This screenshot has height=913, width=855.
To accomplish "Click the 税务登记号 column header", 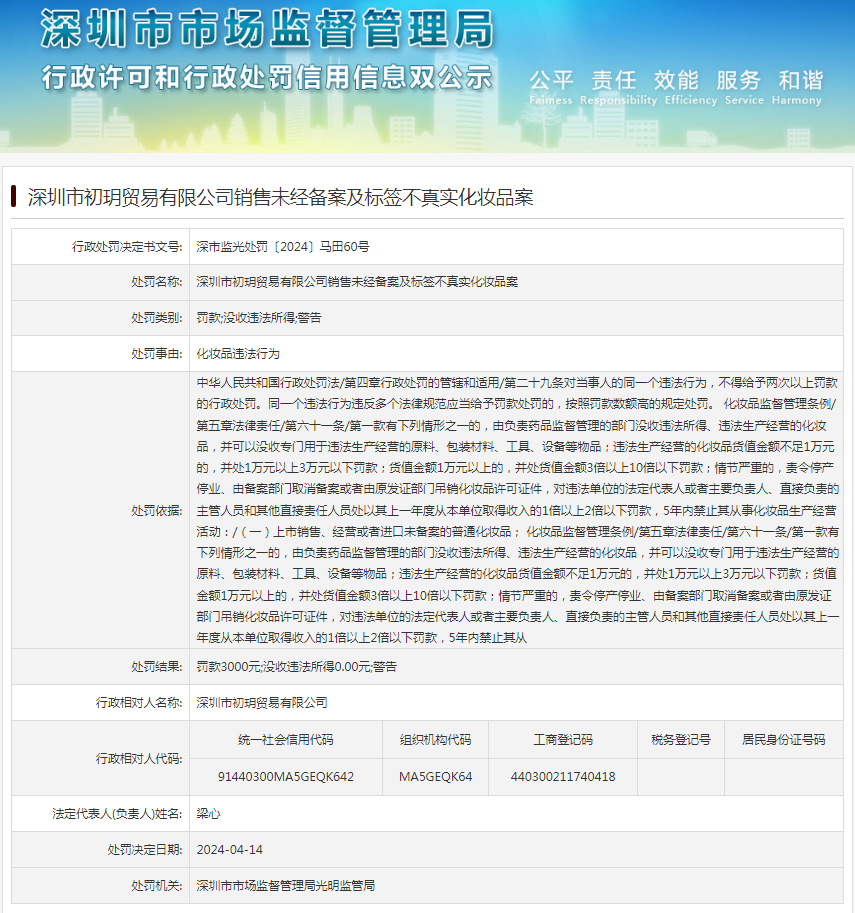I will tap(681, 740).
